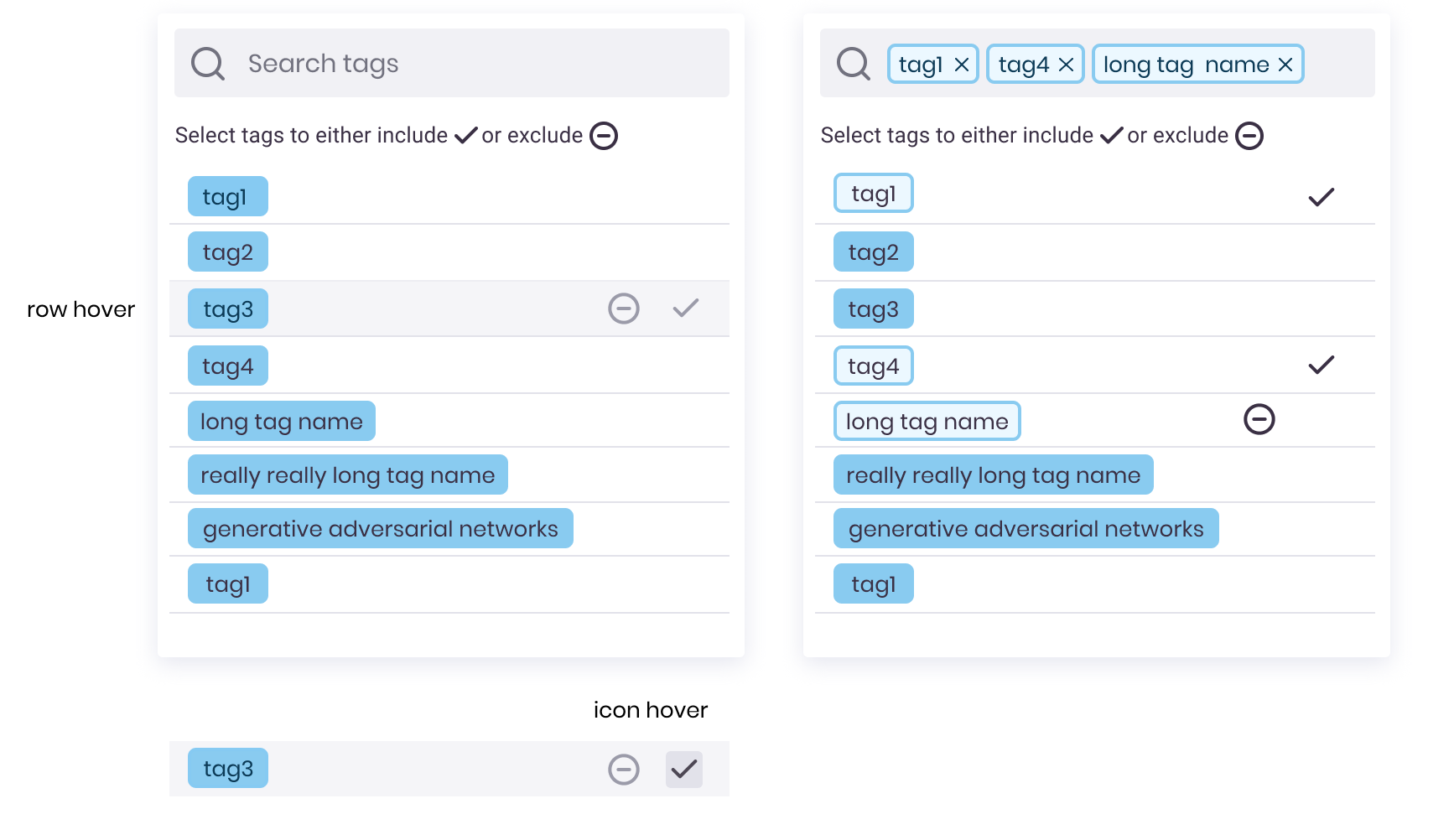Select the outlined tag1 chip in right panel
1454x840 pixels.
pos(873,192)
